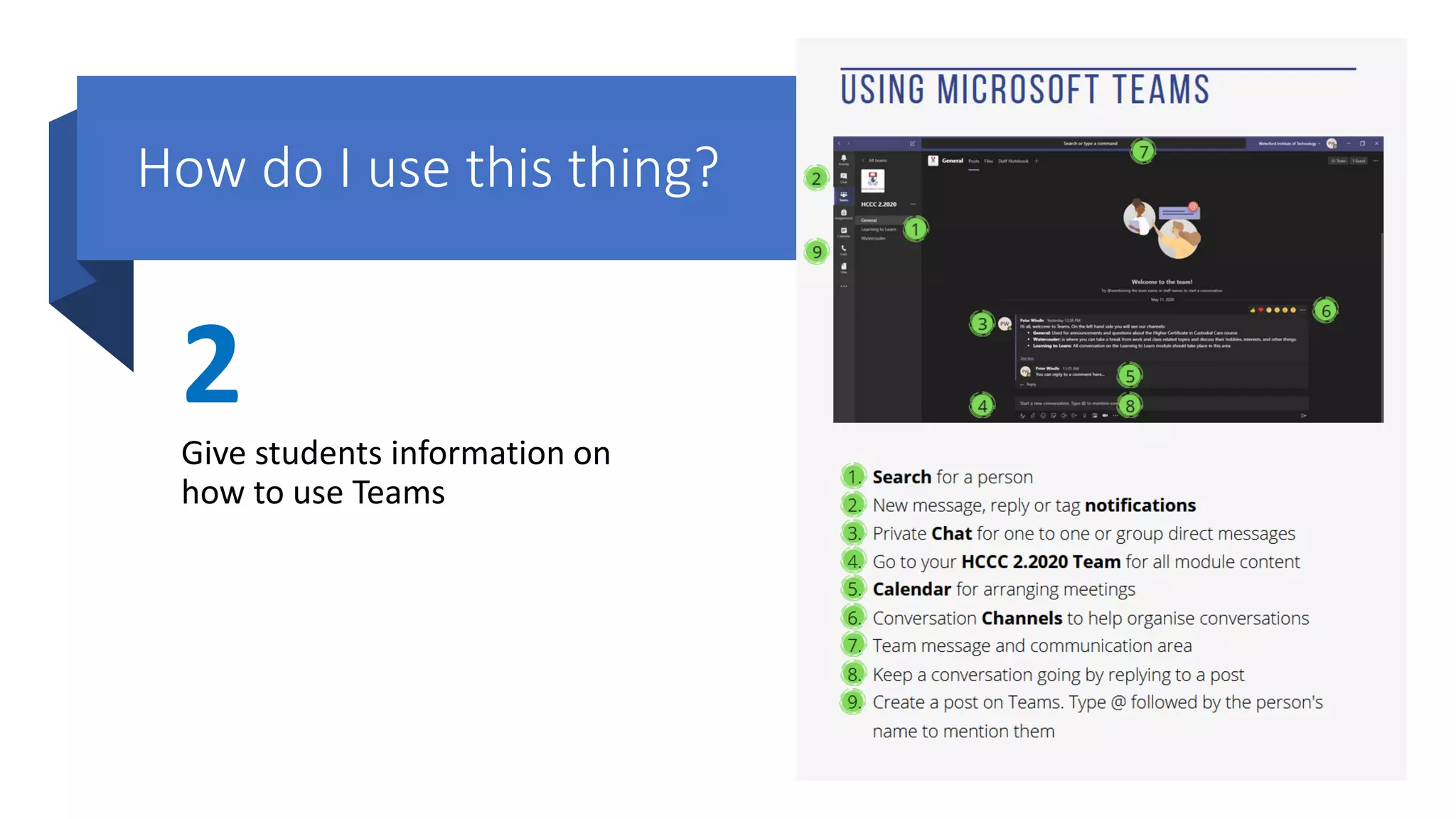The height and width of the screenshot is (819, 1456).
Task: Open the Calls phone icon
Action: [x=843, y=250]
